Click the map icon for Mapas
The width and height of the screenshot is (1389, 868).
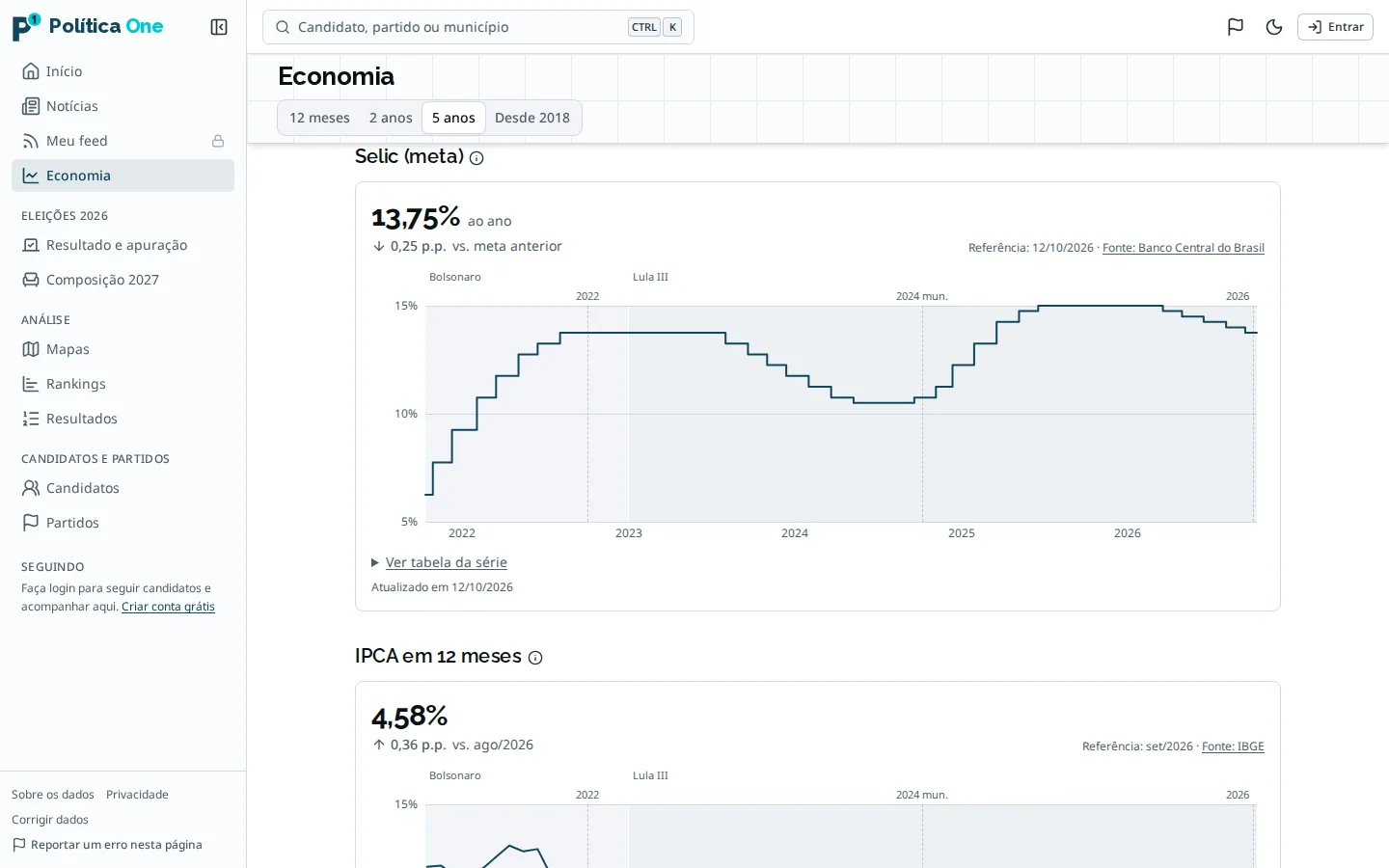(x=31, y=349)
